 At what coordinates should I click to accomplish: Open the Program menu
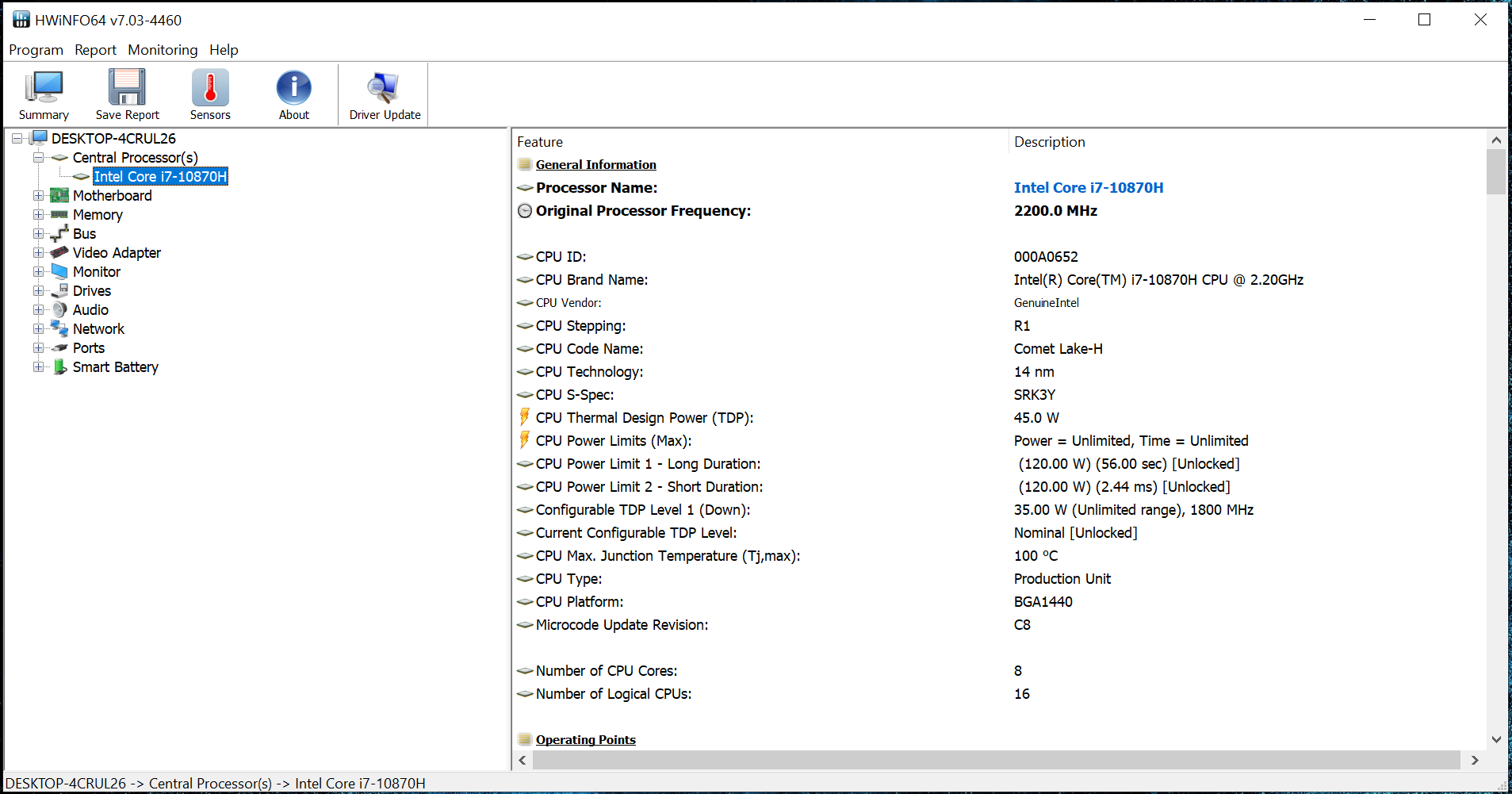click(36, 50)
